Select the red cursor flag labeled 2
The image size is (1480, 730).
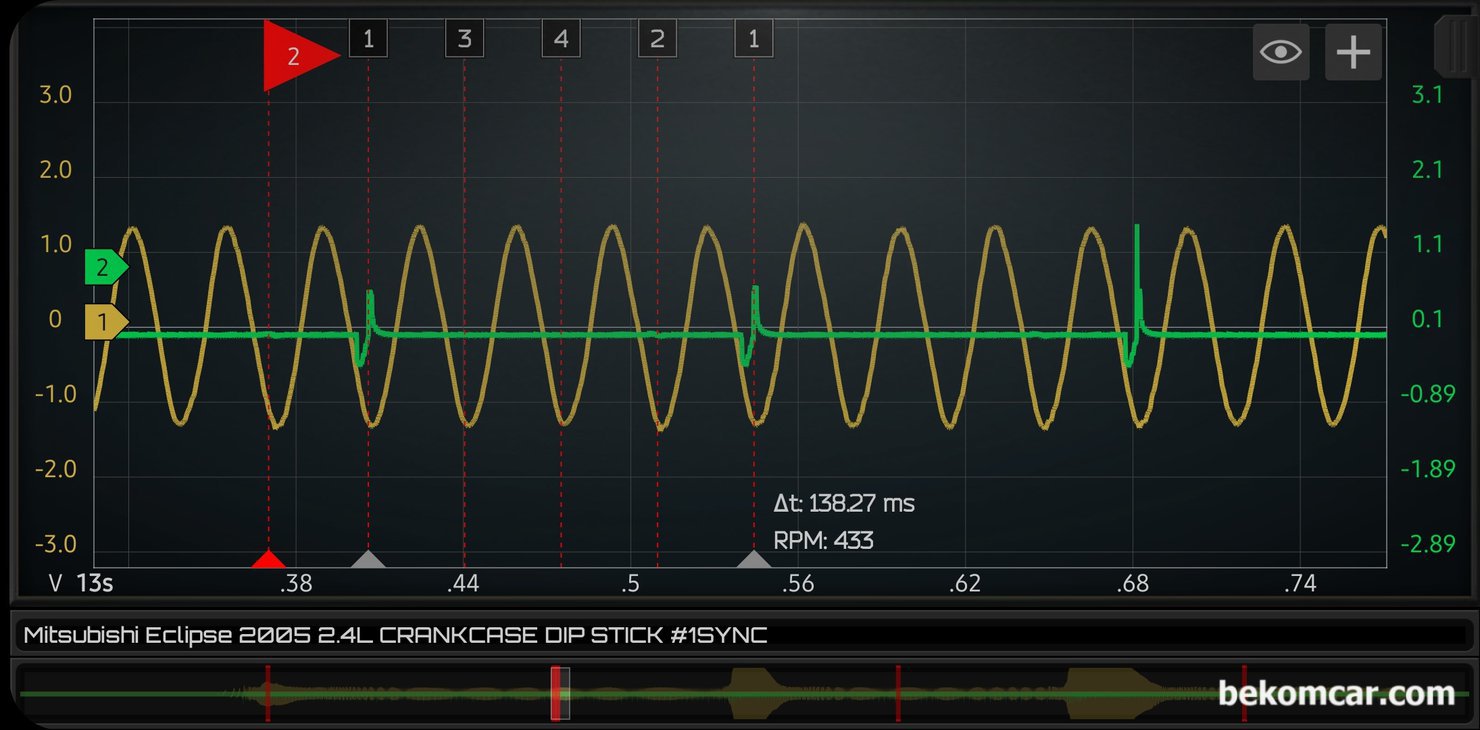[x=297, y=56]
